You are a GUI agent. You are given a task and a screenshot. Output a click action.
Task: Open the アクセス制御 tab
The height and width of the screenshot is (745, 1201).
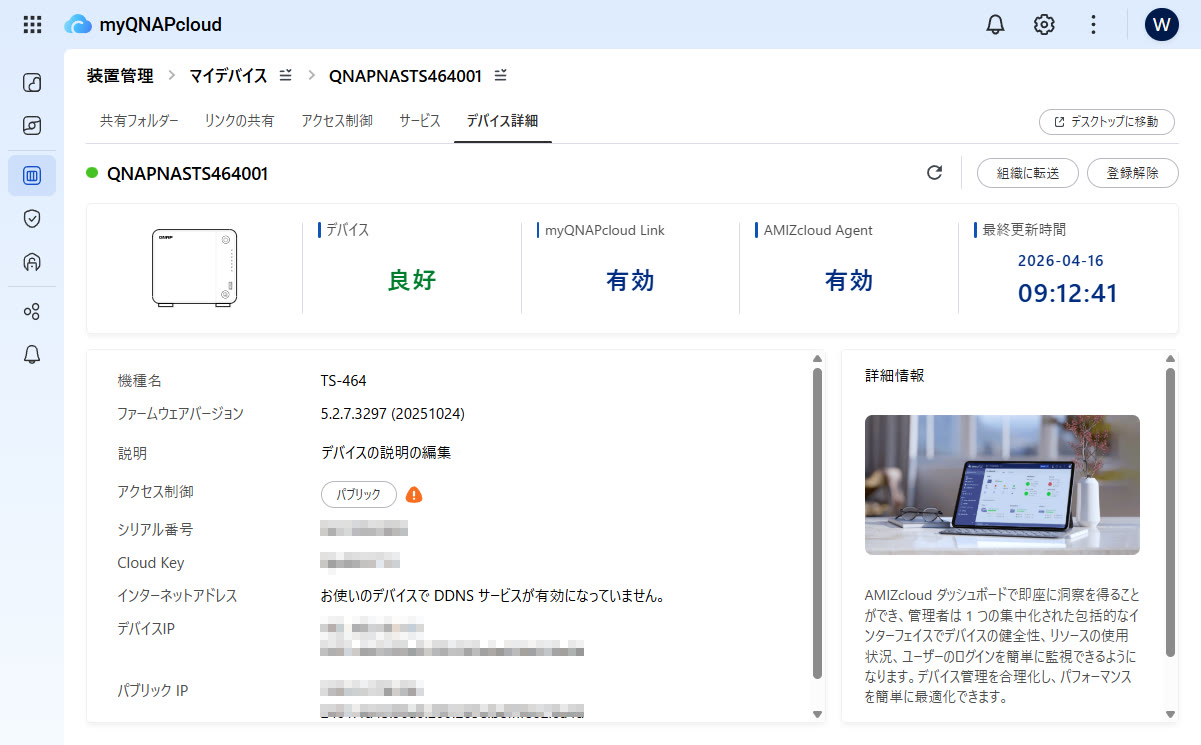pyautogui.click(x=337, y=121)
